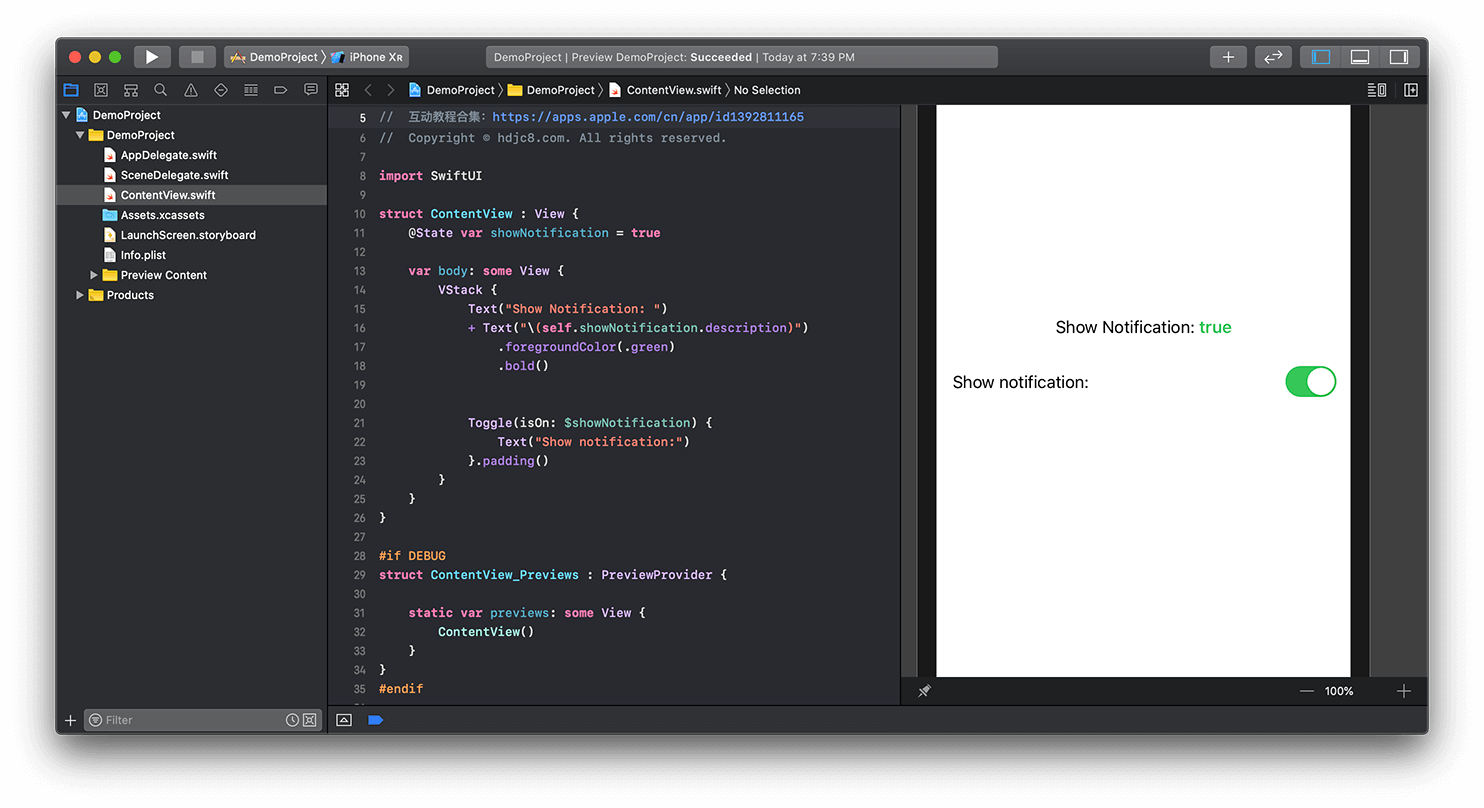Select AppDelegate.swift in navigator
This screenshot has width=1484, height=808.
[x=168, y=155]
